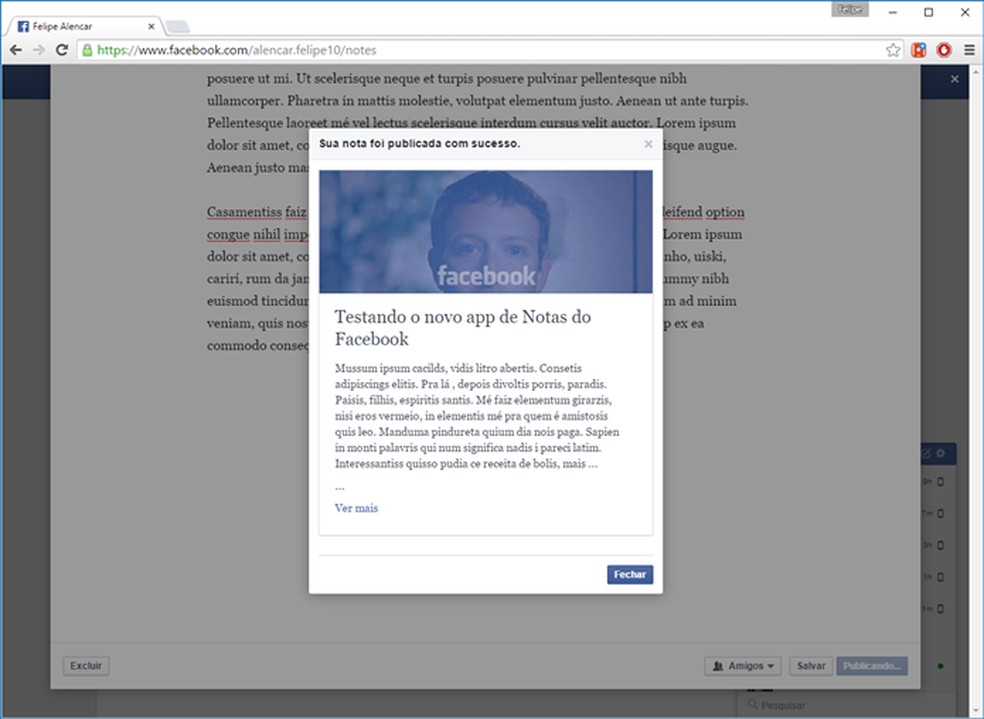984x719 pixels.
Task: Click the Publicando button
Action: click(872, 666)
